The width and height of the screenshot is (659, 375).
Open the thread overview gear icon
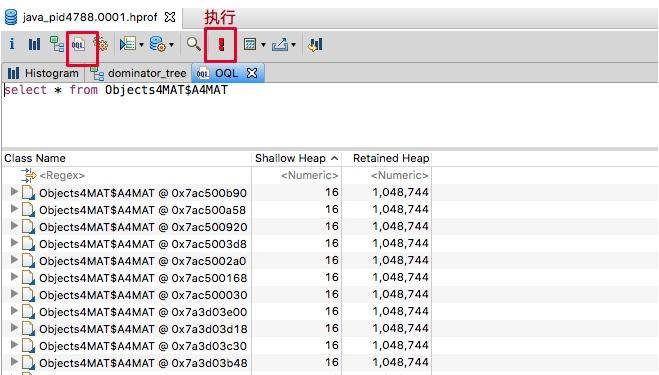coord(101,44)
